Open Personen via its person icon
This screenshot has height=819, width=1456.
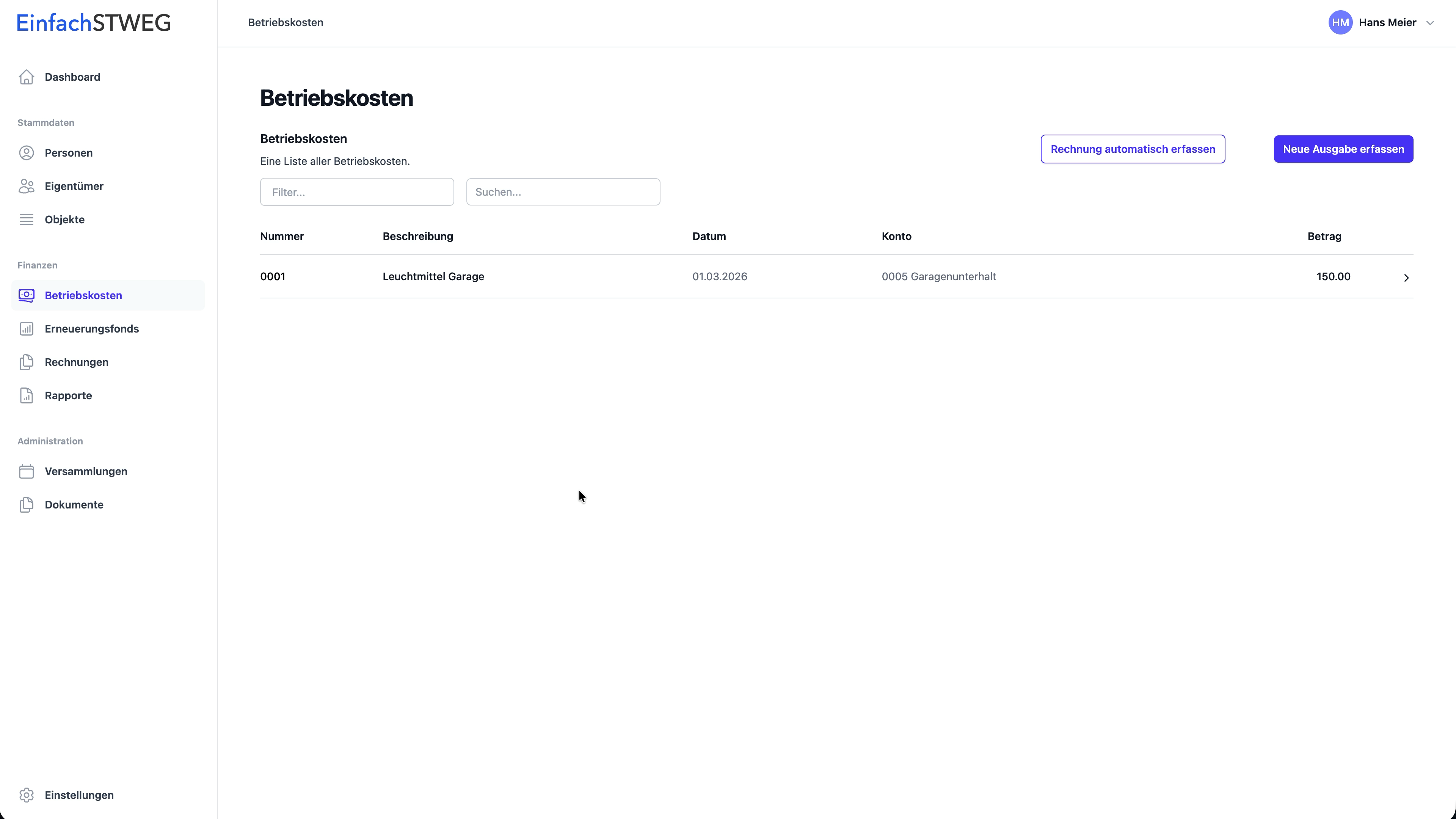(x=27, y=153)
